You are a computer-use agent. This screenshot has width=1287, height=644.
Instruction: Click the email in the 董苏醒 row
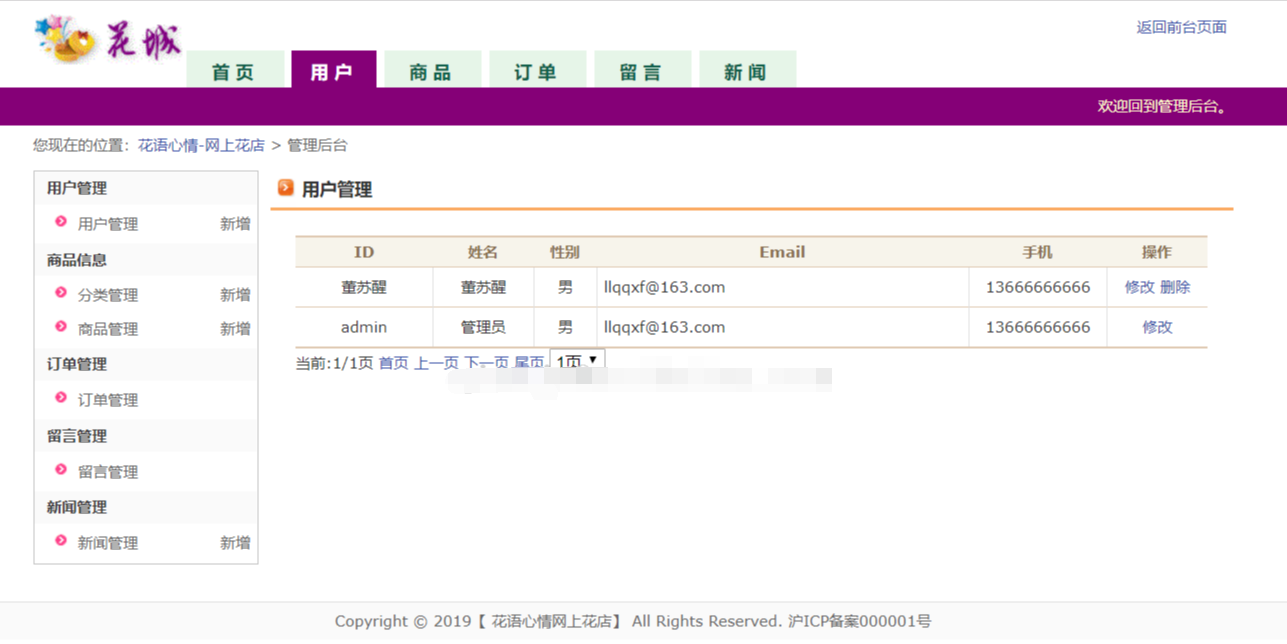(664, 287)
